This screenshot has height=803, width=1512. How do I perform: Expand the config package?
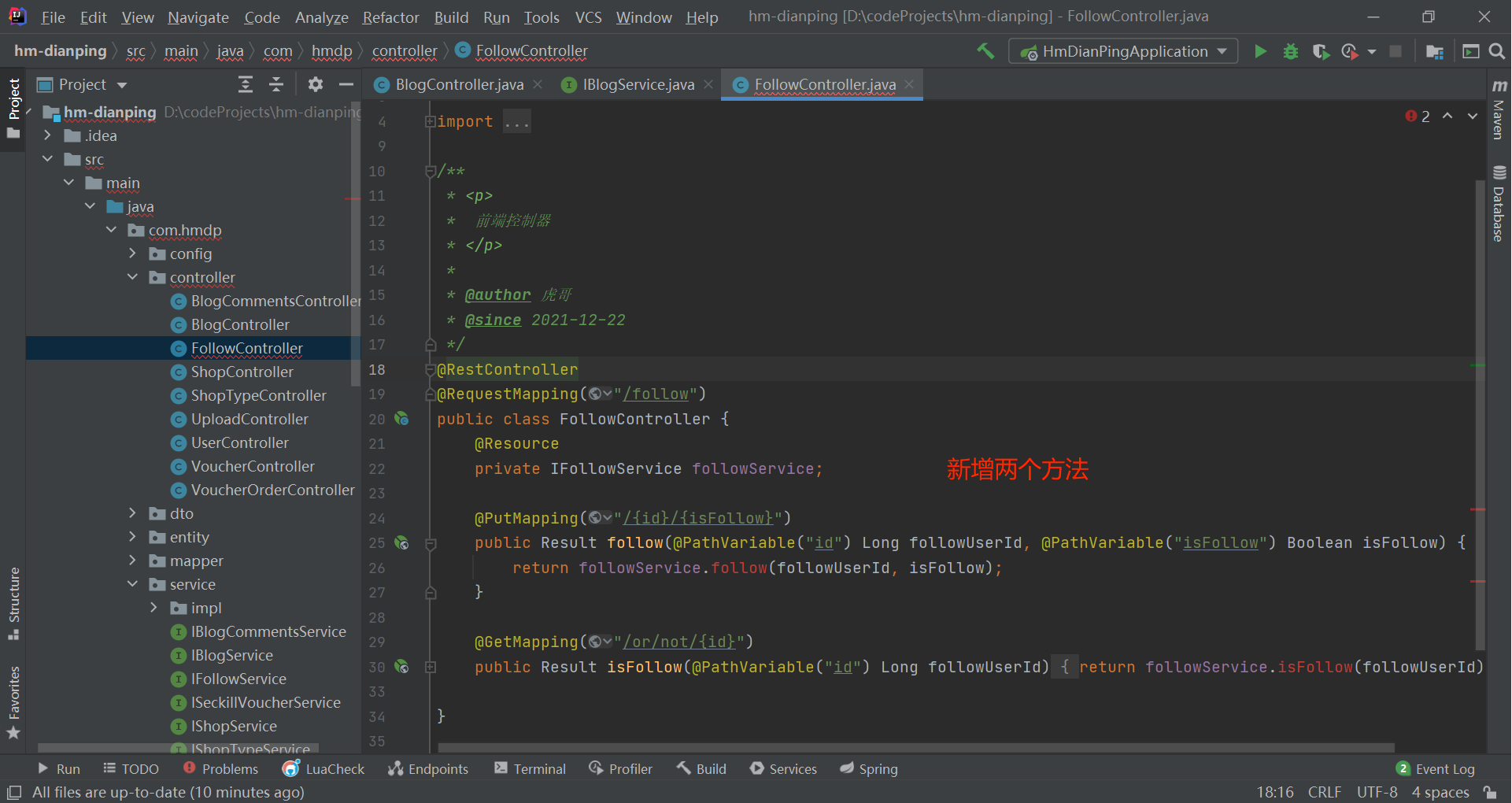132,253
